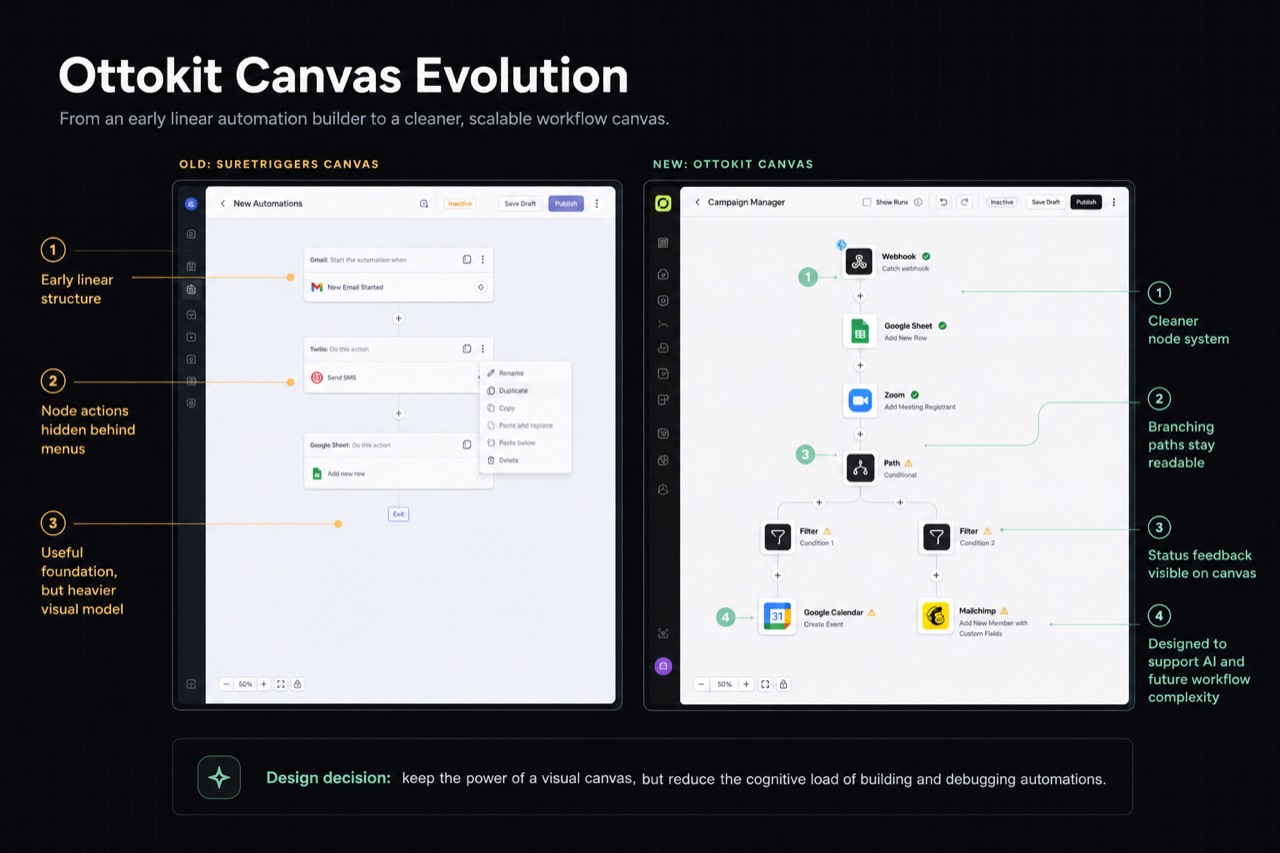Click the SureTriggers logo in old sidebar
This screenshot has height=853, width=1280.
coord(191,204)
